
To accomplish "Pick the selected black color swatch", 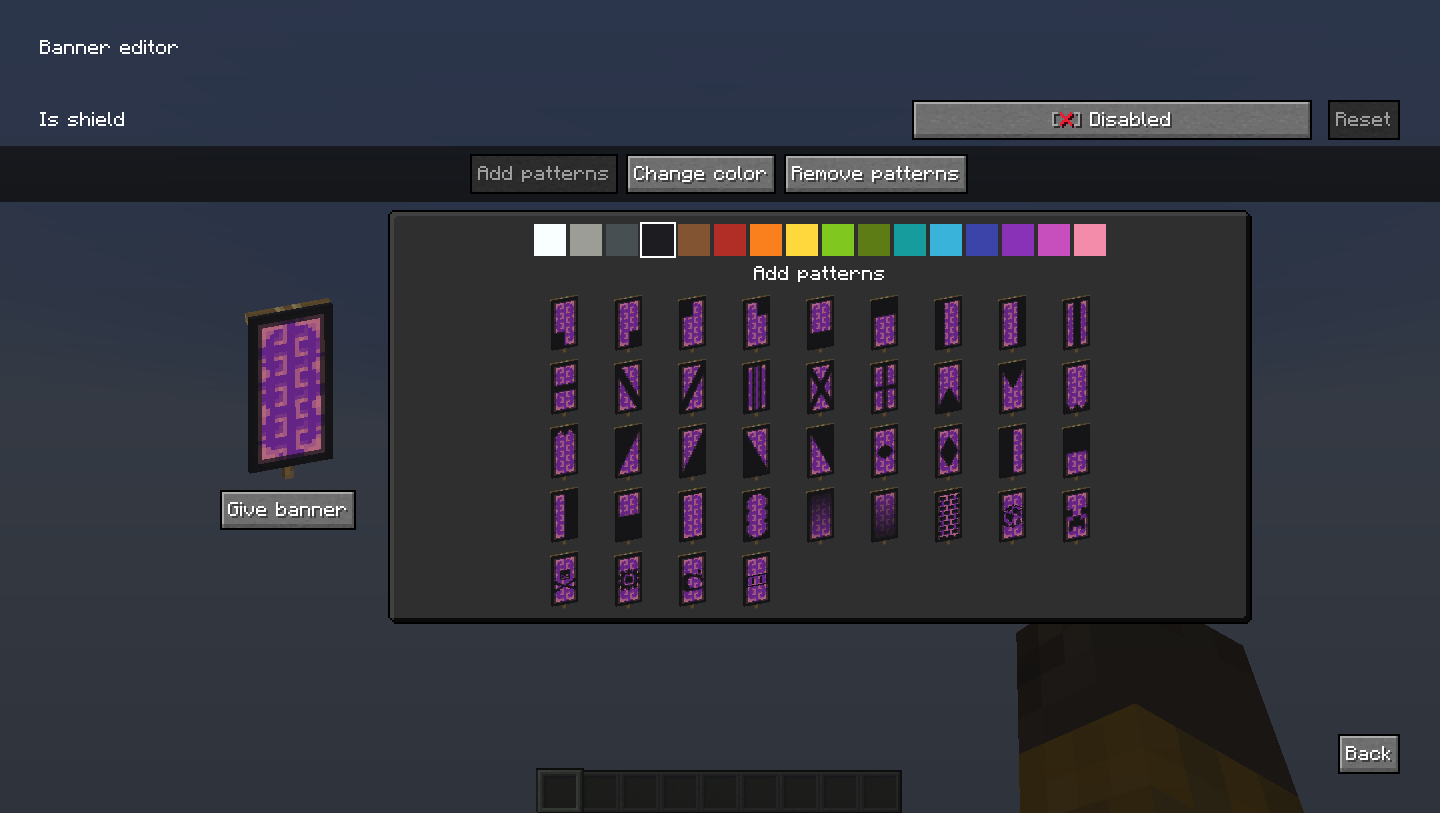I will click(x=658, y=240).
